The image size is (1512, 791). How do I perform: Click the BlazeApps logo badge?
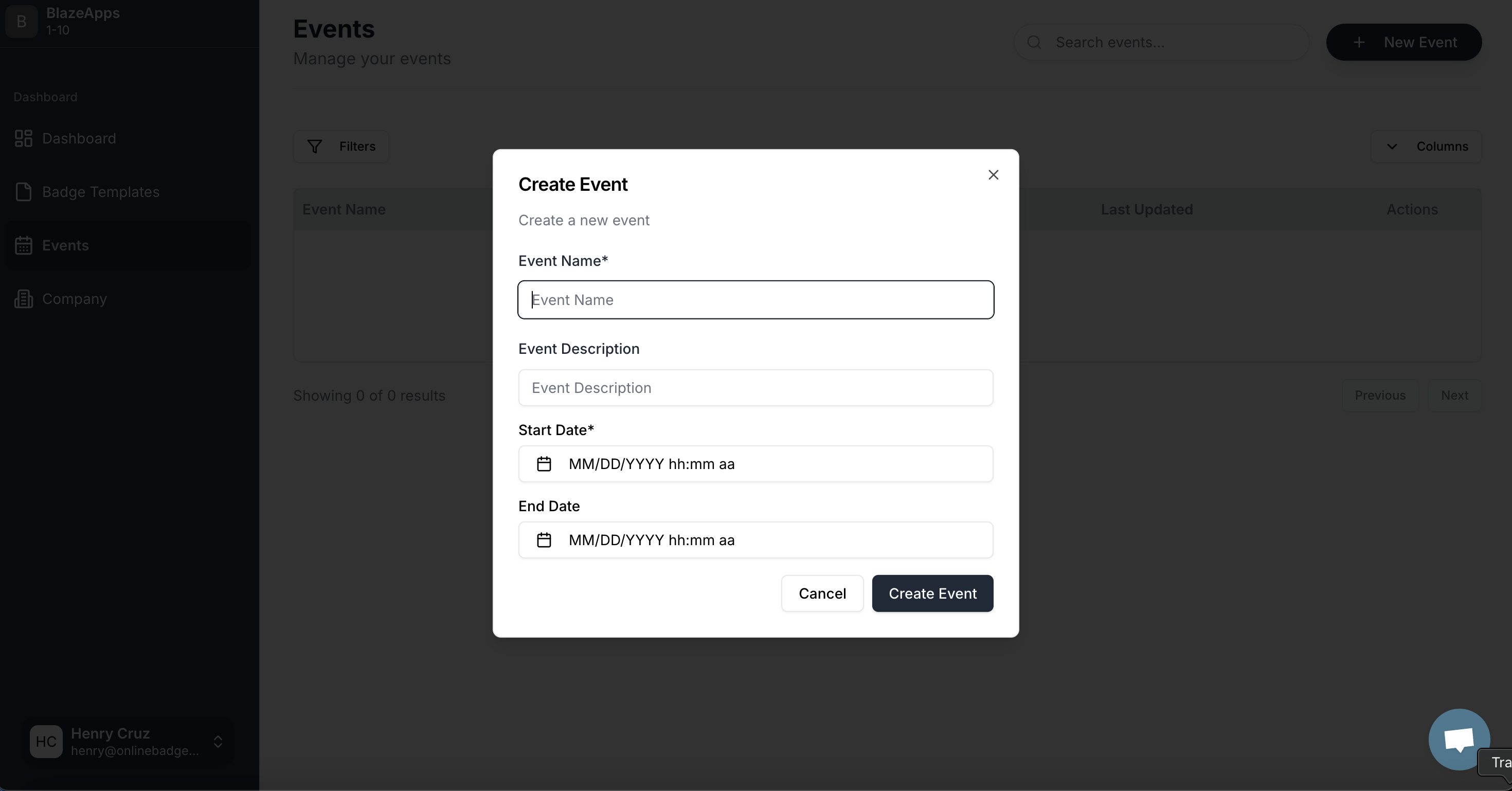click(x=21, y=22)
